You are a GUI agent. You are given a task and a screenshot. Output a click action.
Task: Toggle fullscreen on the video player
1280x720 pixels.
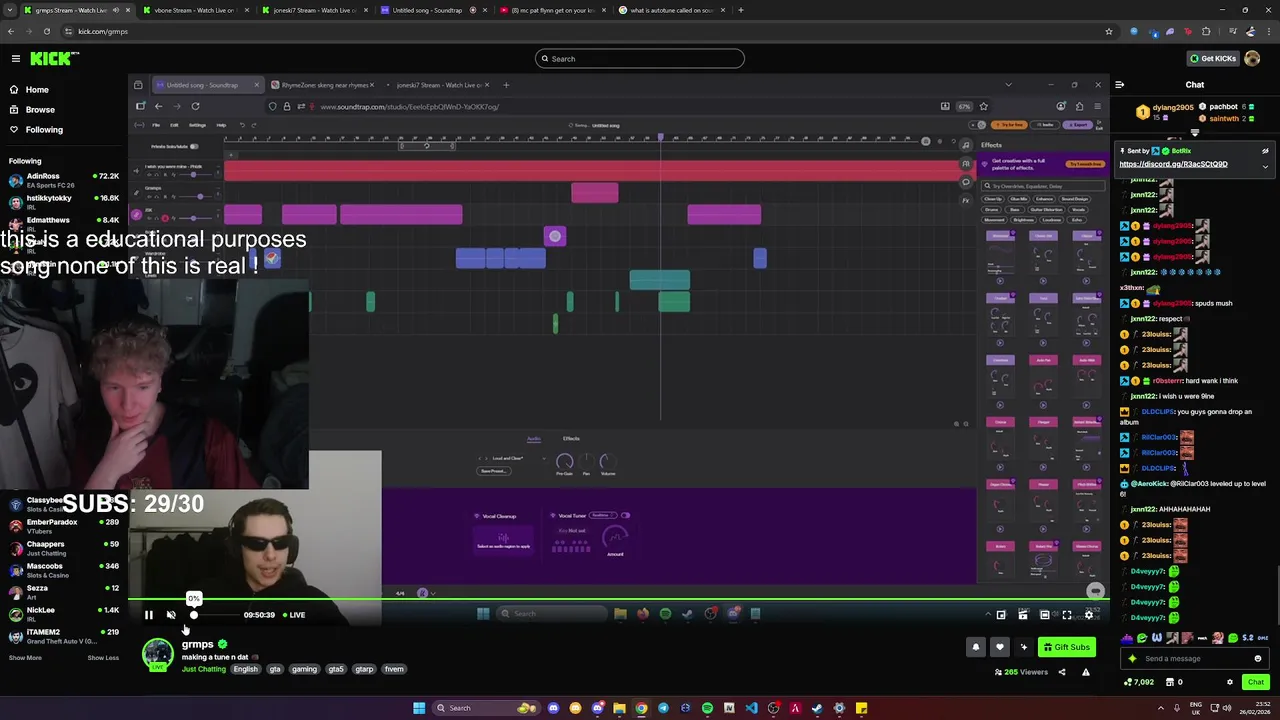(1067, 615)
